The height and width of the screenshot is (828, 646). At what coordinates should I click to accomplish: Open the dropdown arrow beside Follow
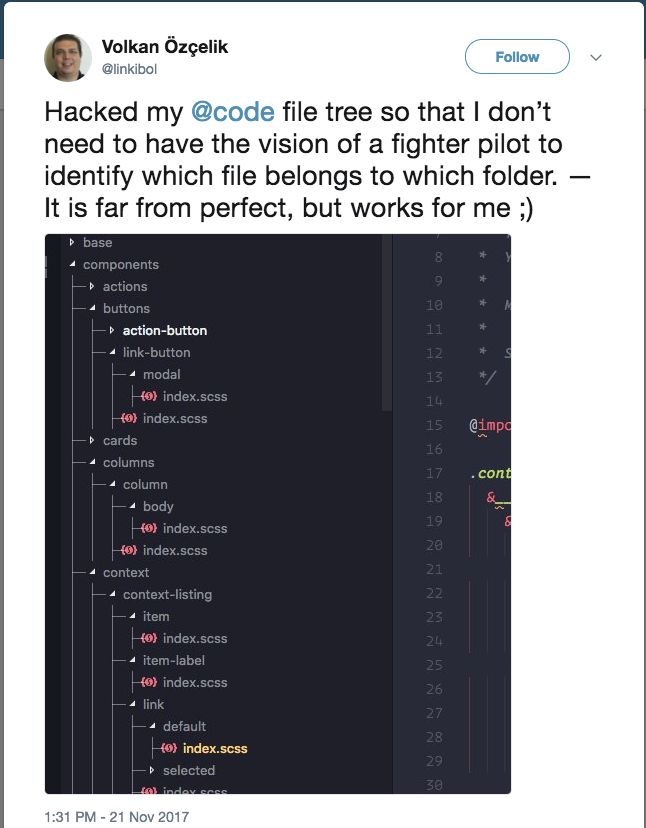coord(596,57)
